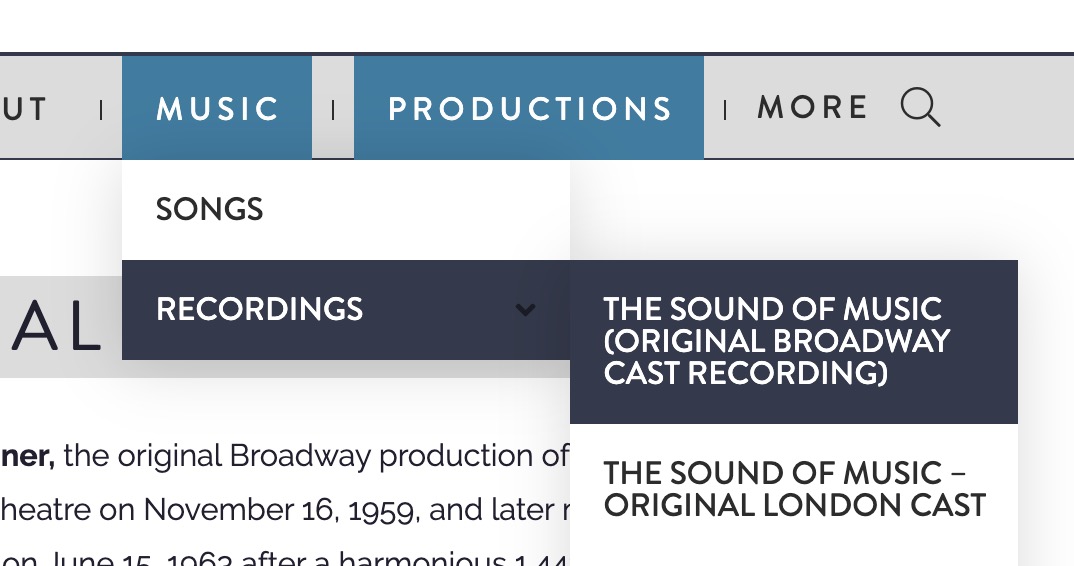1074x566 pixels.
Task: Click the divider between MUSIC and PRODUCTIONS
Action: (x=333, y=110)
